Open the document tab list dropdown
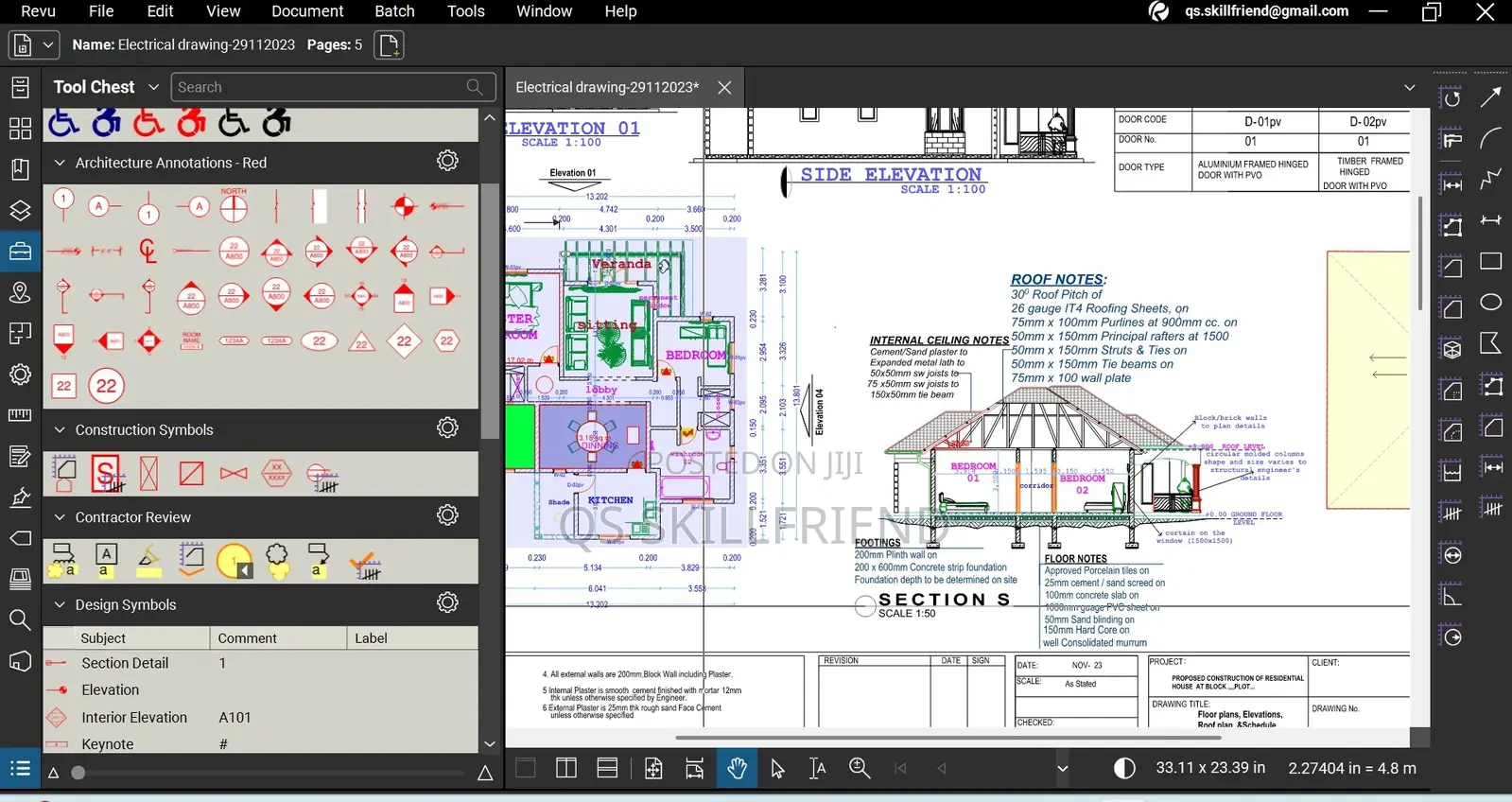1512x802 pixels. (x=1409, y=87)
